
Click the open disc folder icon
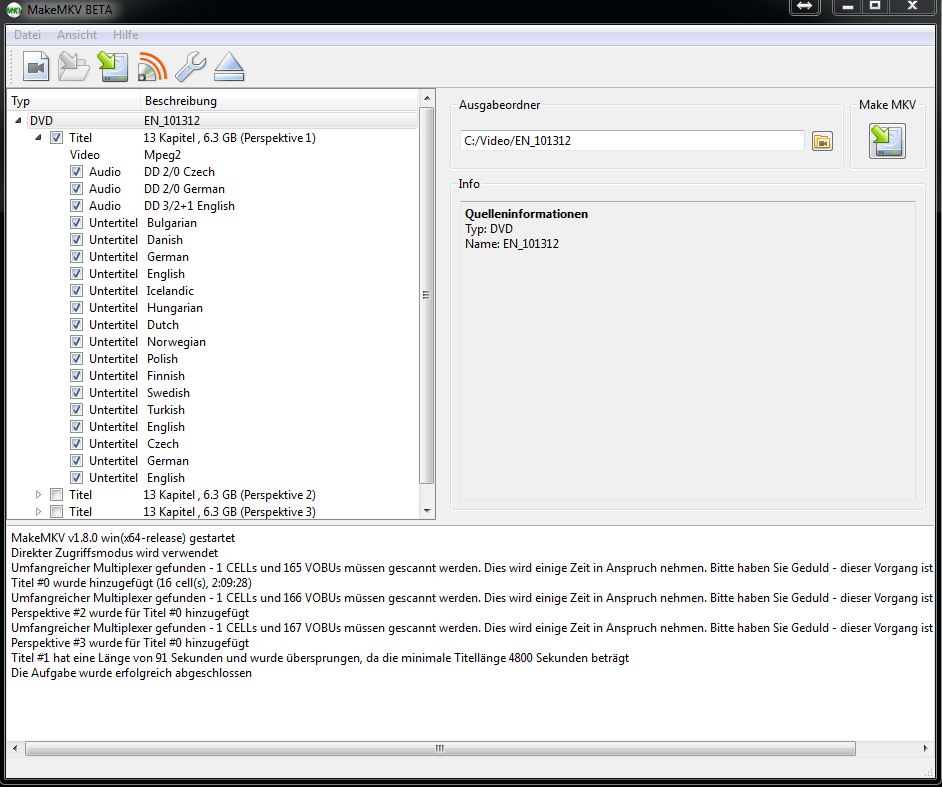coord(74,67)
